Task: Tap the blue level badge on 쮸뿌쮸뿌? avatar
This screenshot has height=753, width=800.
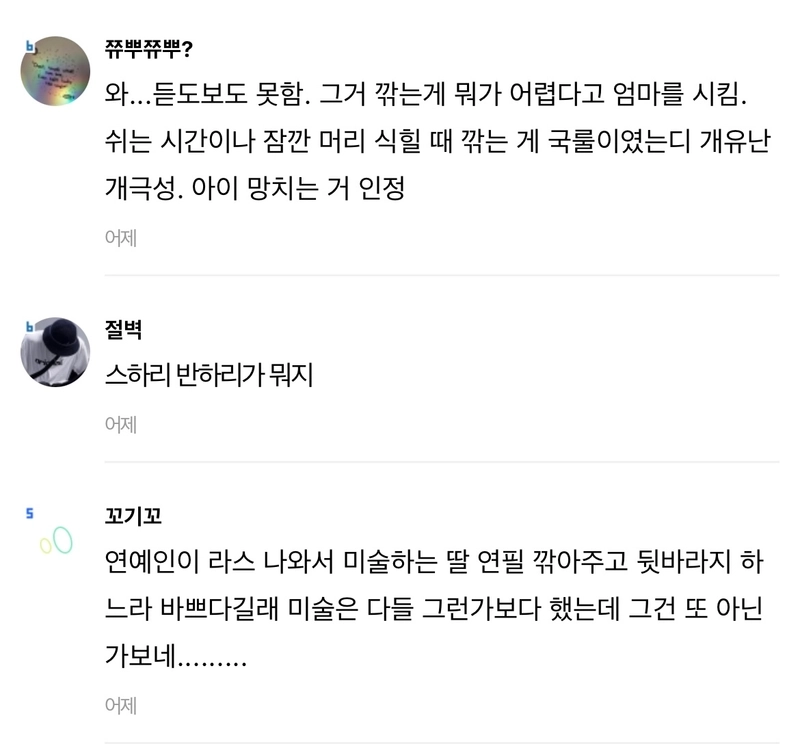Action: click(x=30, y=47)
